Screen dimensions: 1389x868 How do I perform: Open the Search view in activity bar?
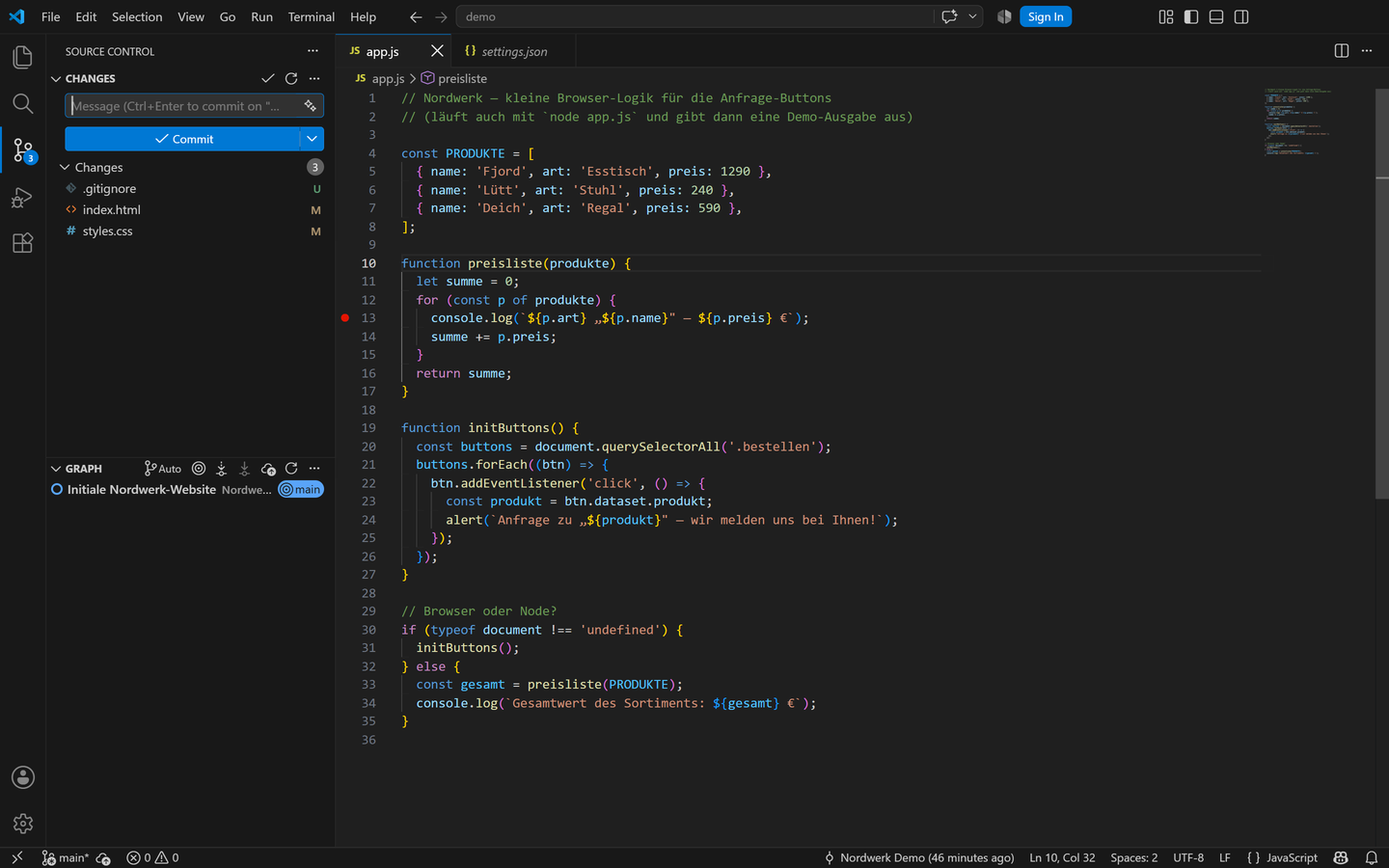(x=22, y=103)
